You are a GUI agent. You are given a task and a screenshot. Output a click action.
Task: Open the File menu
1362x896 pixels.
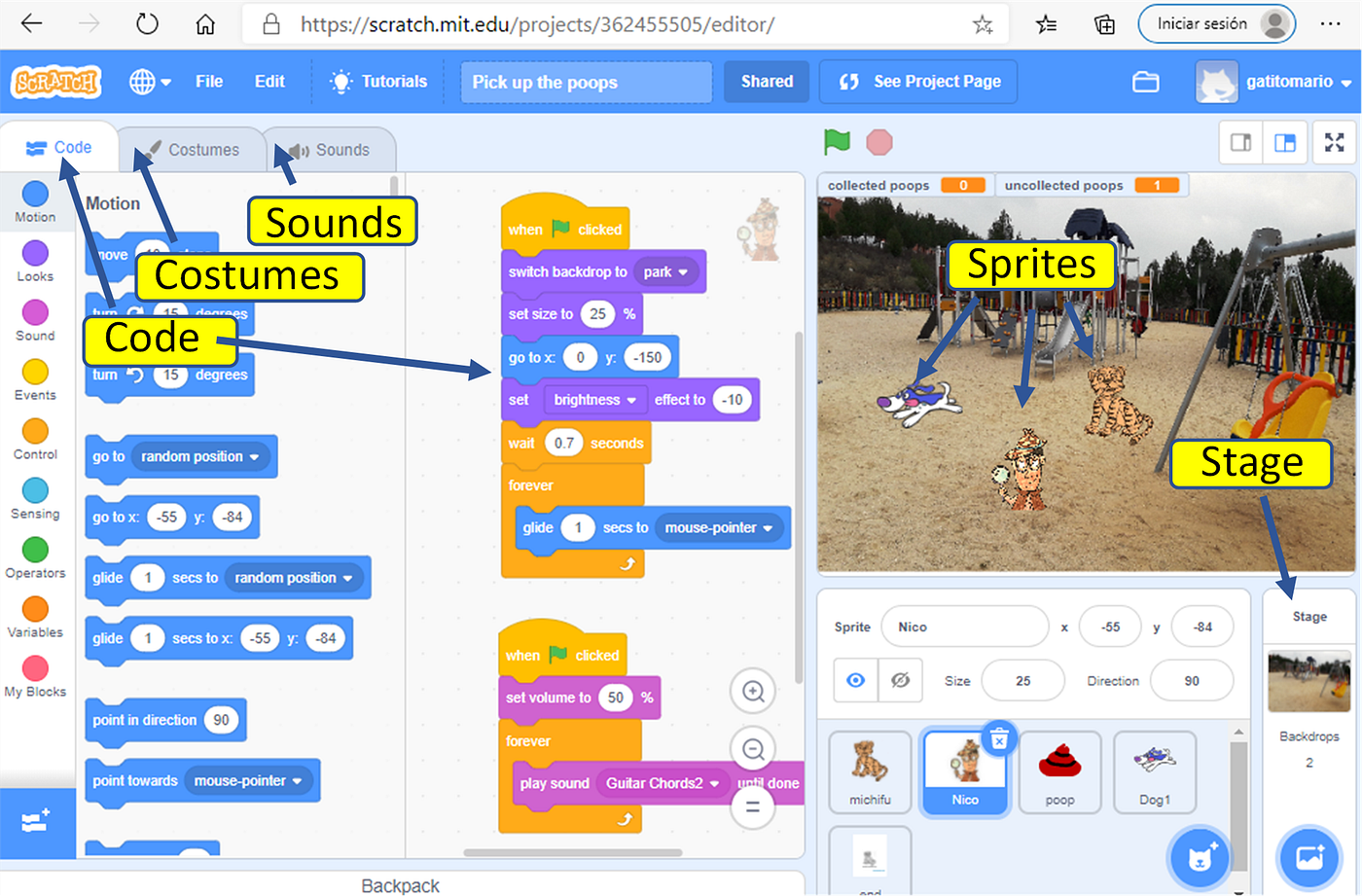tap(208, 82)
